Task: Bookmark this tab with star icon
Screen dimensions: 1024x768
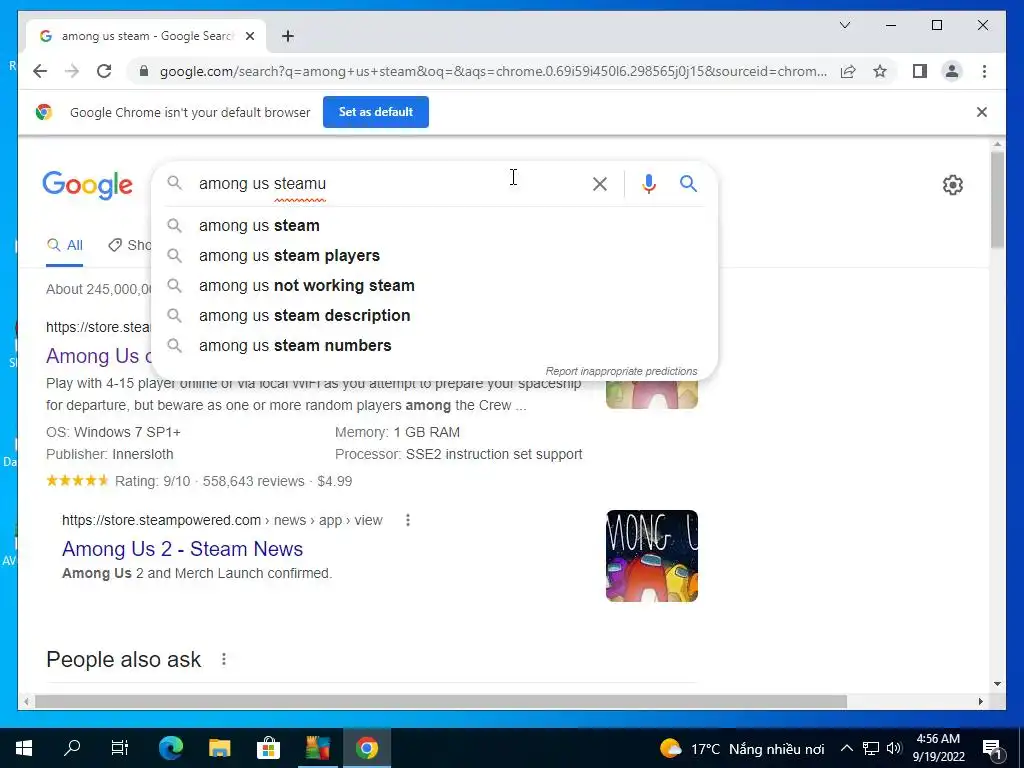Action: (x=880, y=71)
